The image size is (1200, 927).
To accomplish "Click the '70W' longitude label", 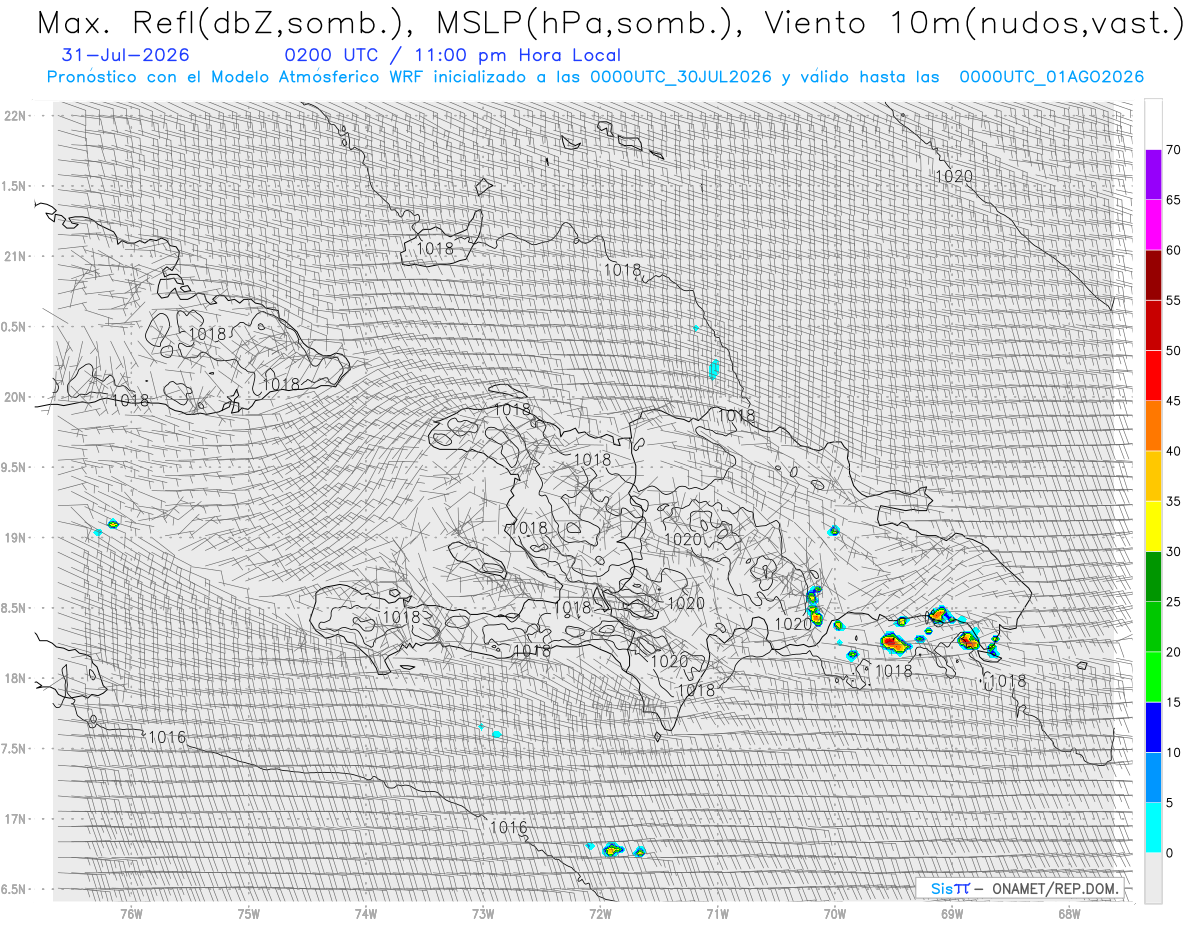I will (835, 913).
